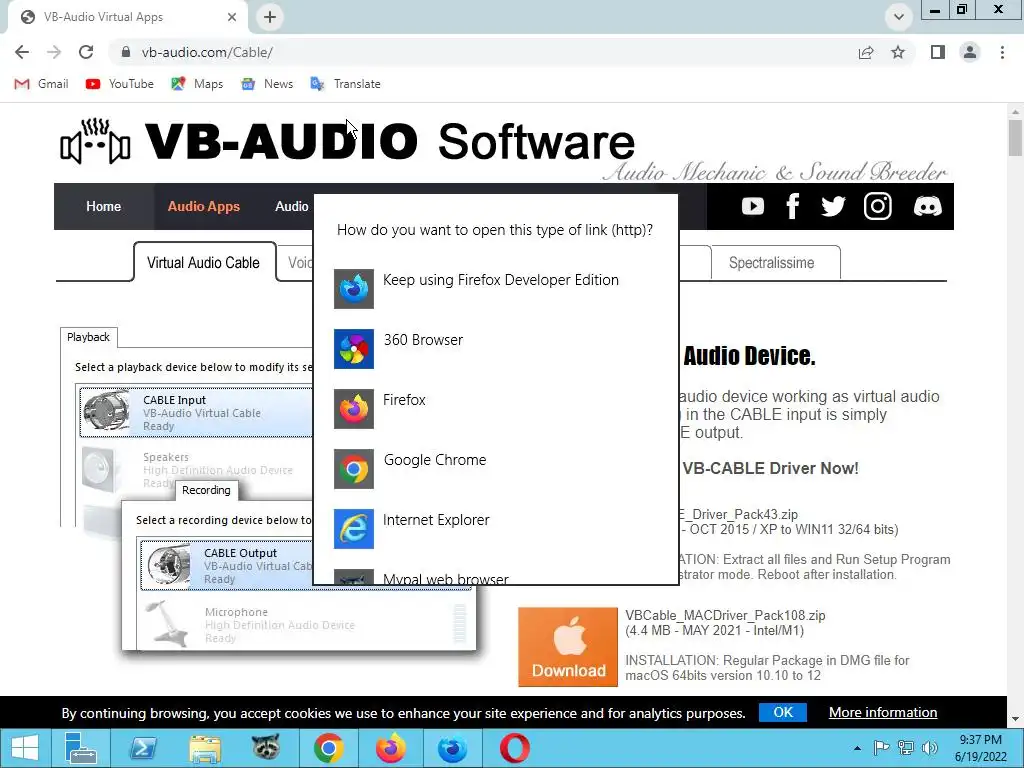Go forward using the browser arrow
Screen dimensions: 1024x768
point(54,52)
